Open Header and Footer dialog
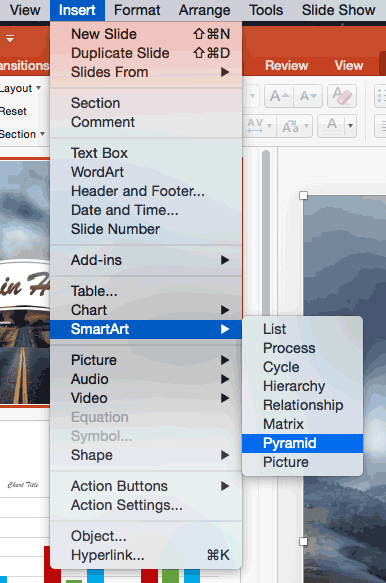386x583 pixels. tap(146, 191)
